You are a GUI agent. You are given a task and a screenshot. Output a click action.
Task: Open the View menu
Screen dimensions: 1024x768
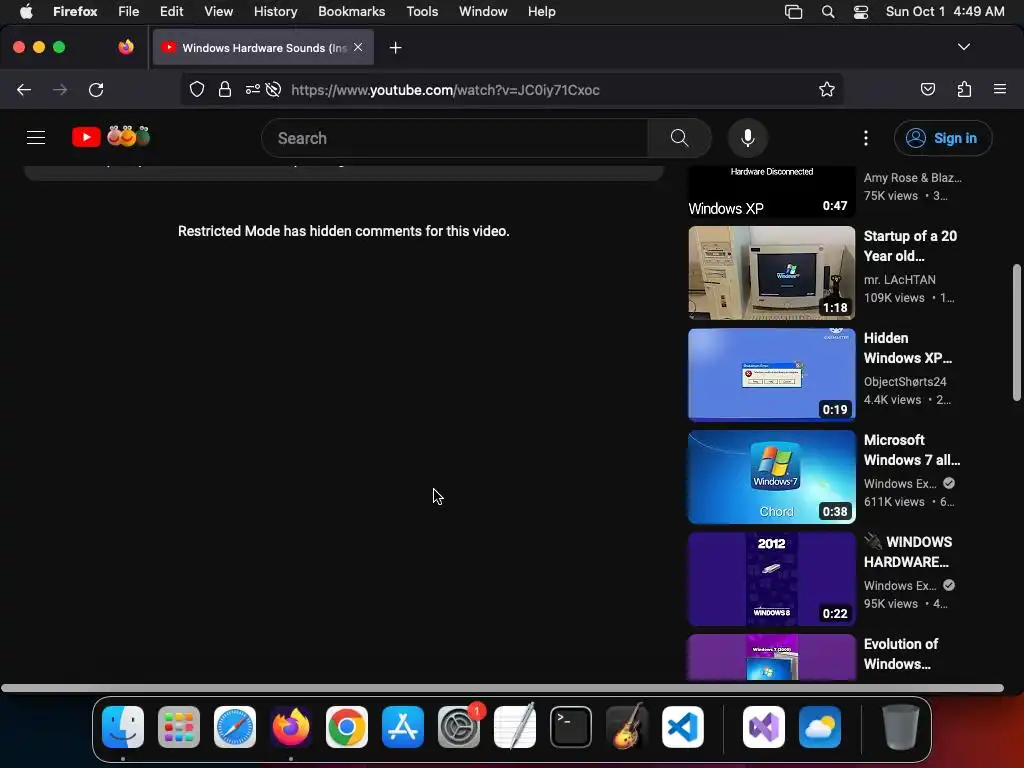(218, 12)
